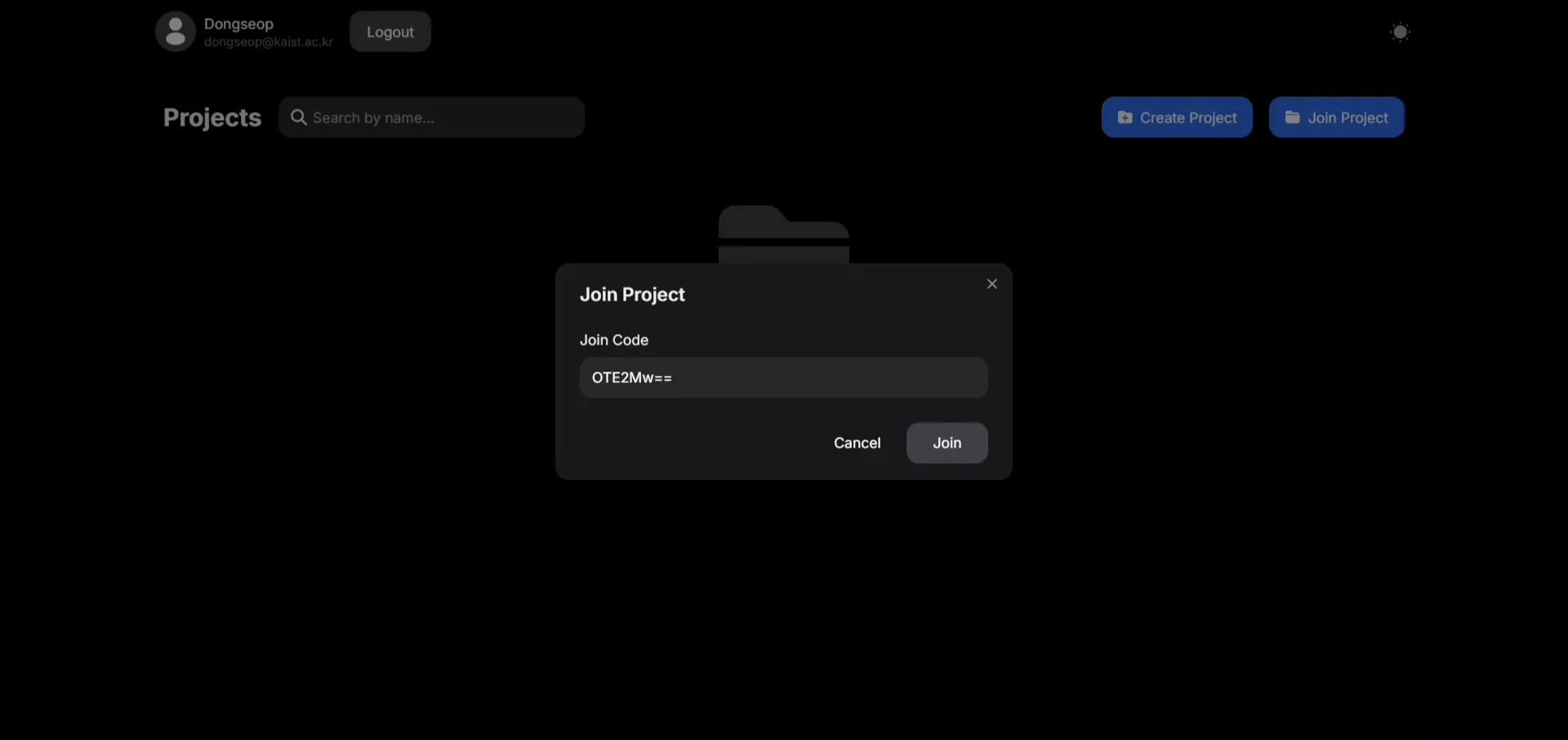Click the folder-plus icon on Create Project
This screenshot has width=1568, height=740.
pyautogui.click(x=1124, y=117)
